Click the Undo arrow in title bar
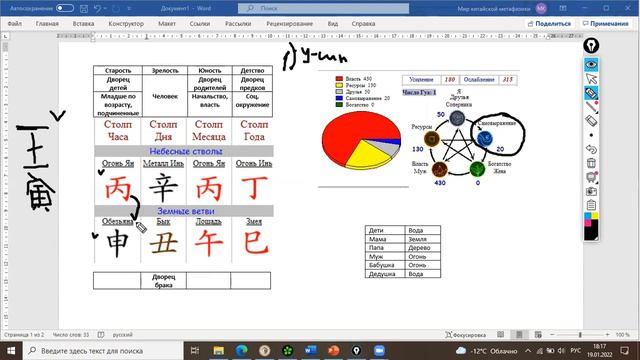640x360 pixels. point(97,8)
